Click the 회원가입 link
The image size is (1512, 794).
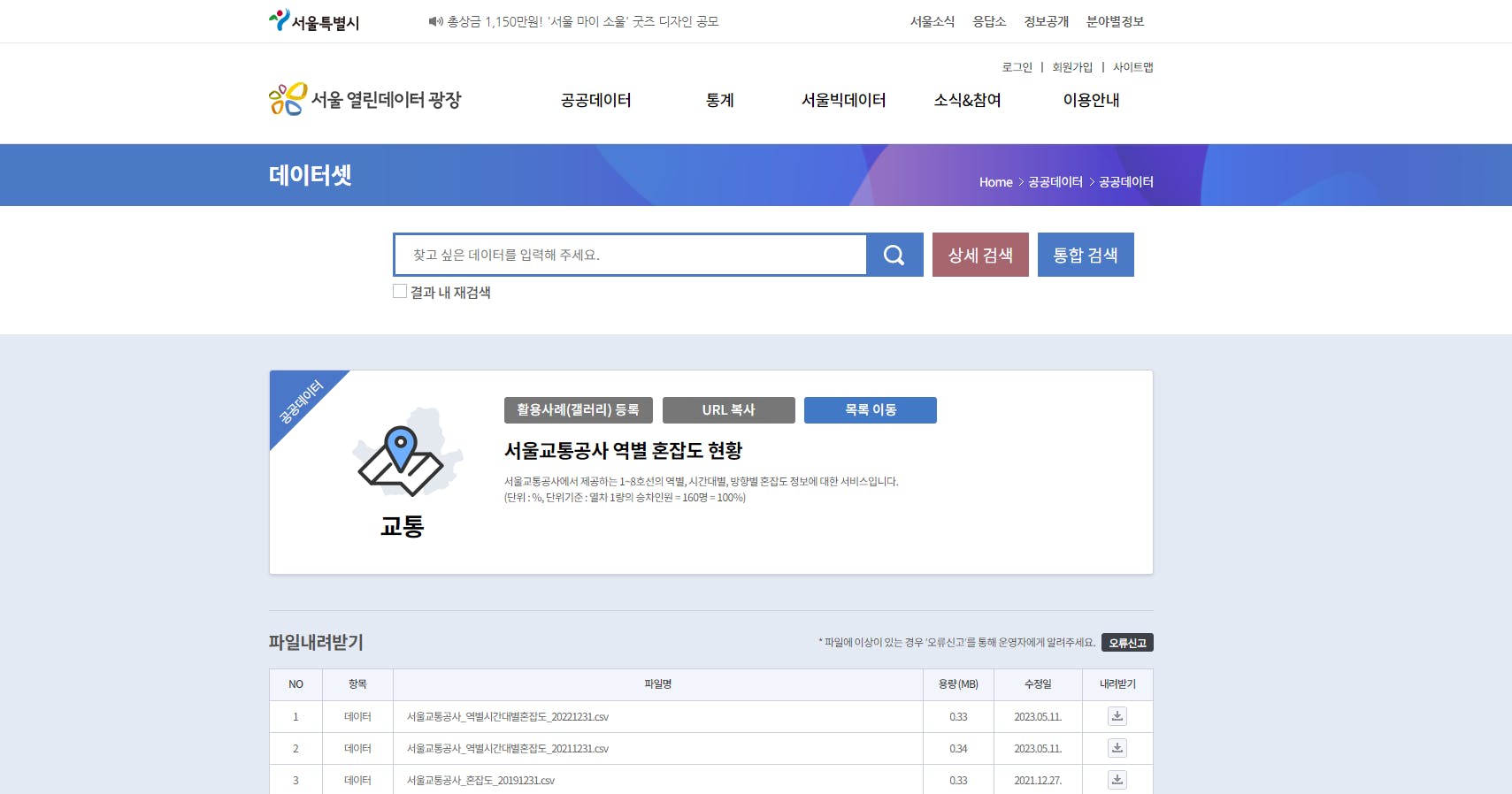pos(1072,67)
